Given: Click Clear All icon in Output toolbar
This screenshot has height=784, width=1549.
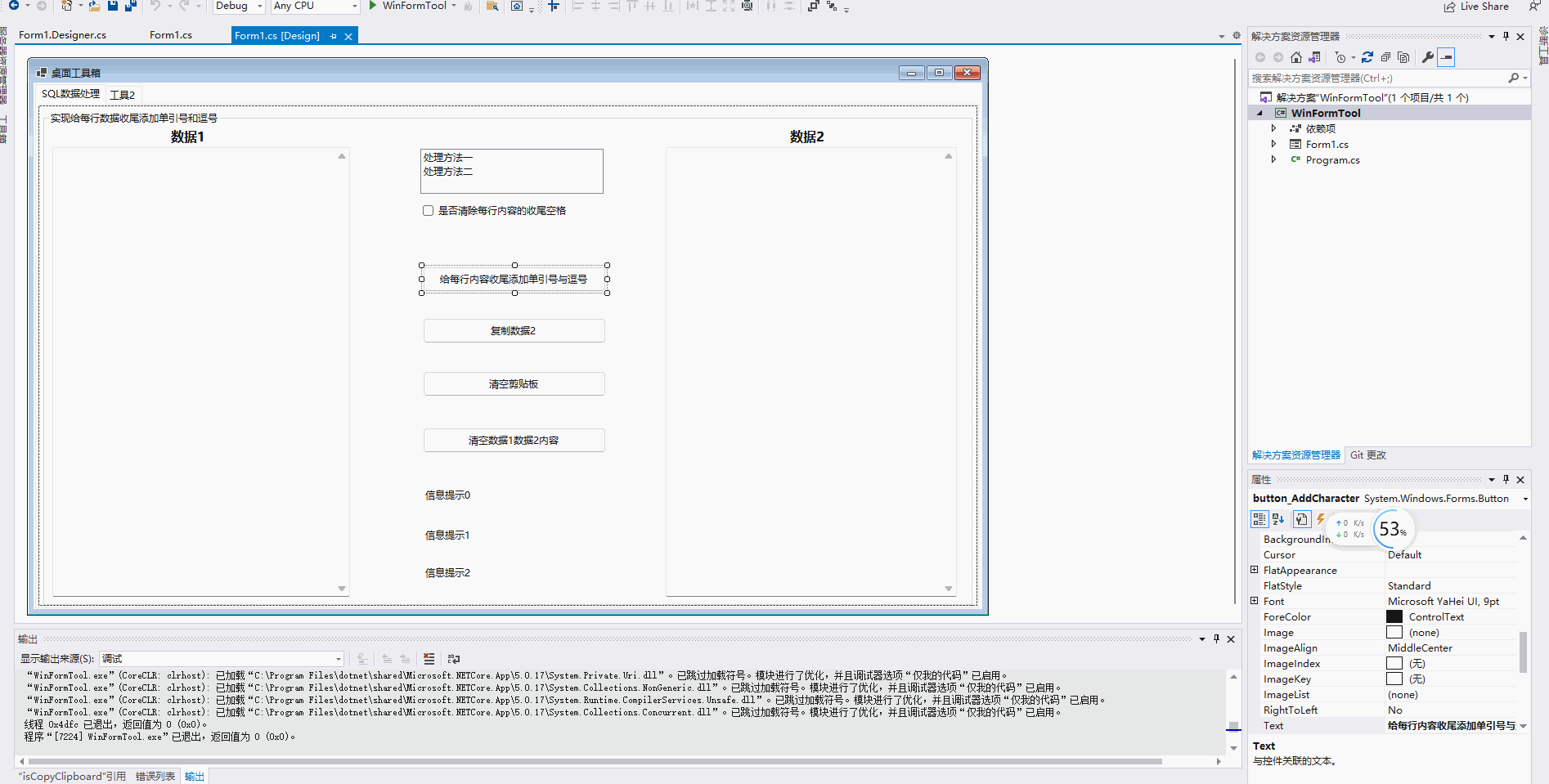Looking at the screenshot, I should click(x=429, y=659).
